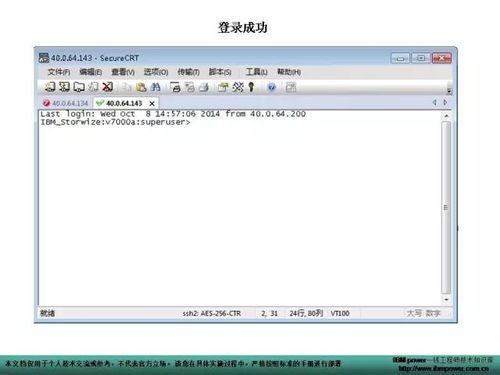500x375 pixels.
Task: Click the Print Selection toolbar icon
Action: pos(190,87)
